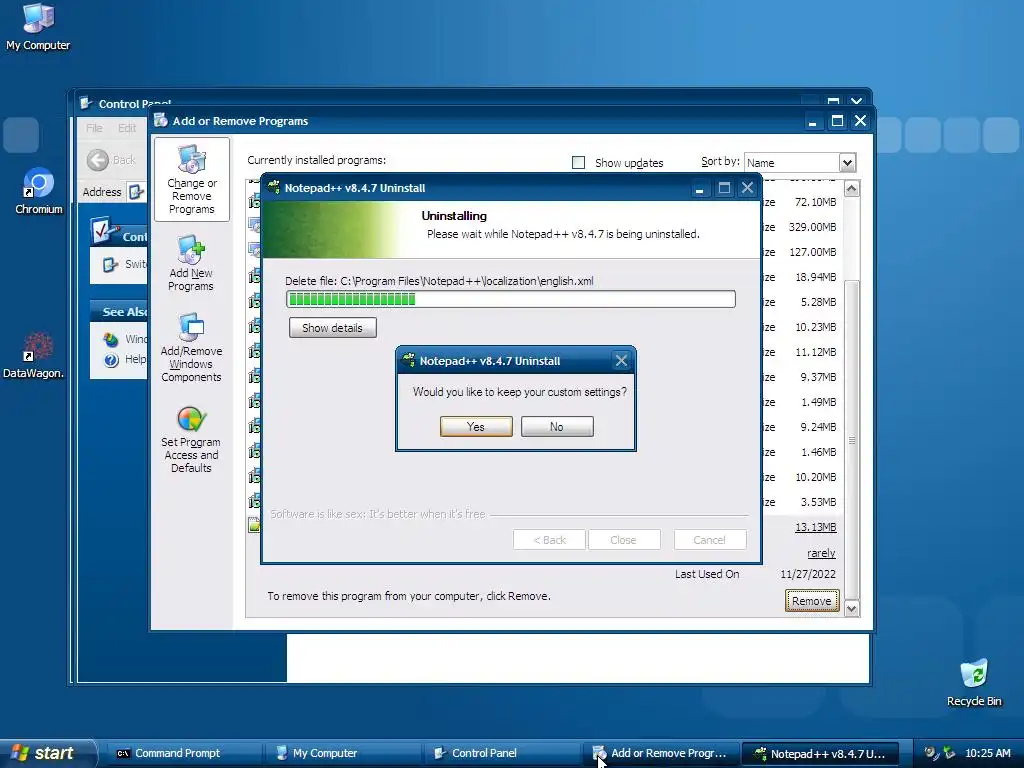Click Switch view icon in Control Panel
This screenshot has height=768, width=1024.
pyautogui.click(x=110, y=264)
